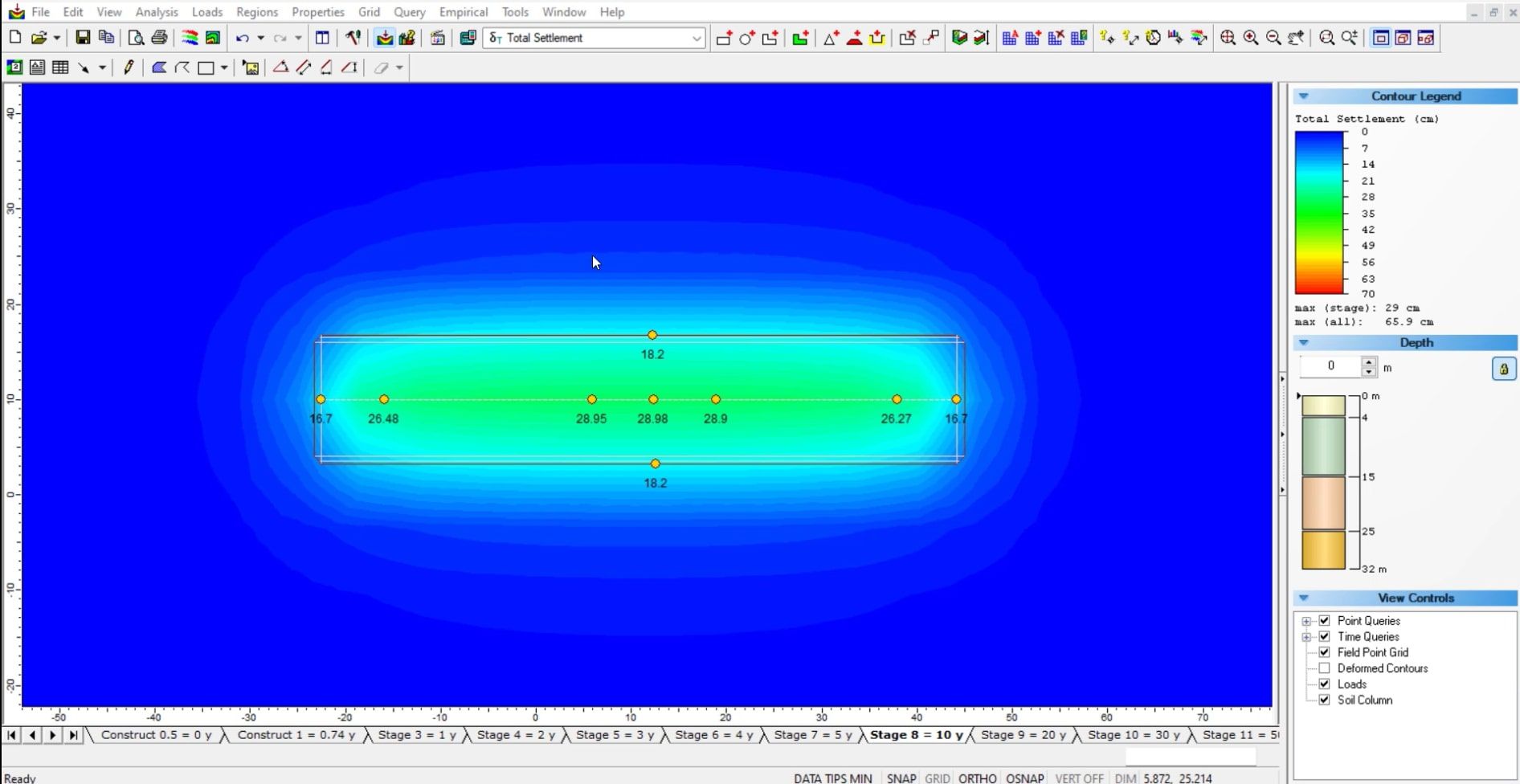Open the Analysis menu
This screenshot has width=1520, height=784.
click(156, 12)
